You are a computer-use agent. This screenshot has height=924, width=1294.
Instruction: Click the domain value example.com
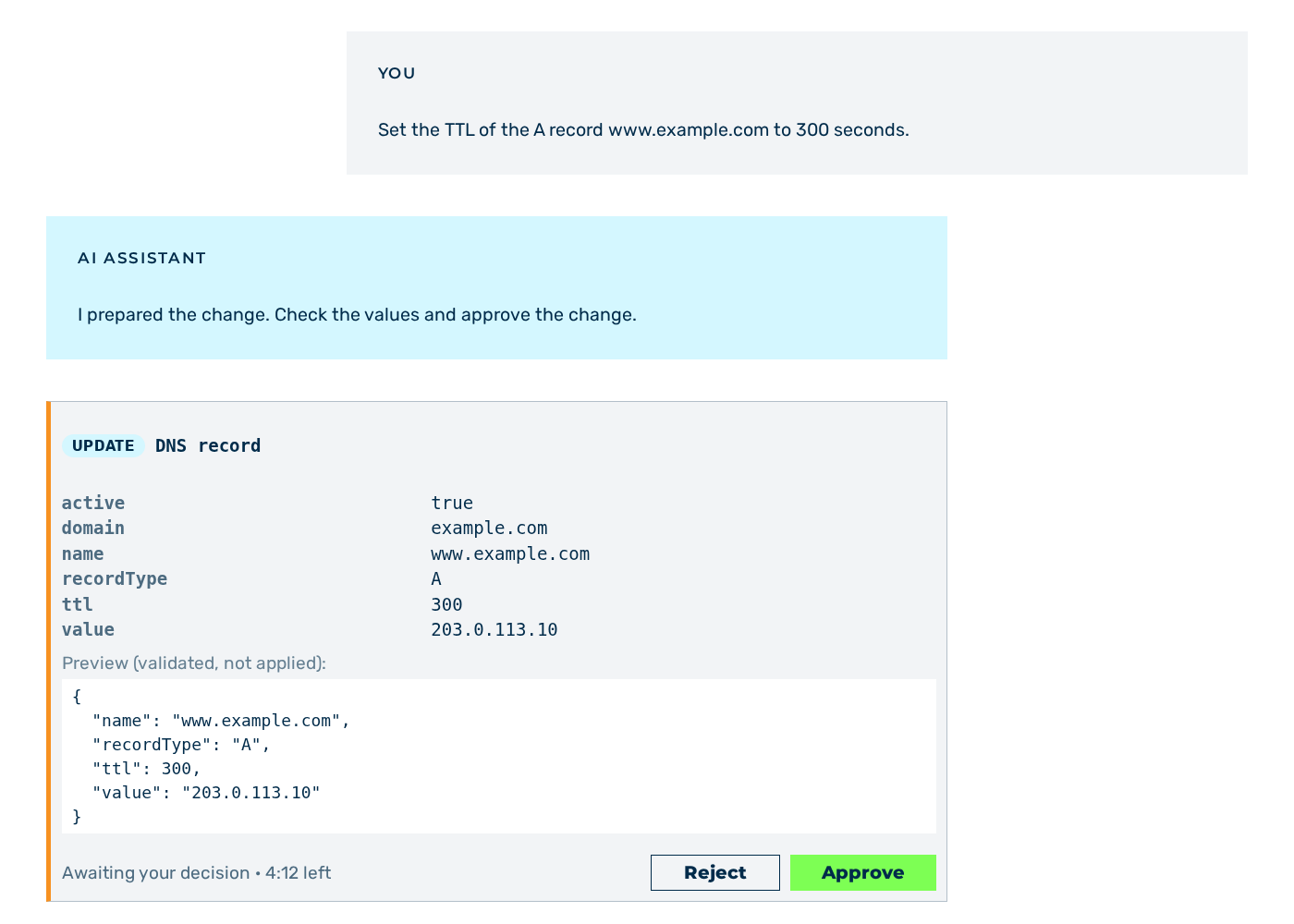coord(489,528)
